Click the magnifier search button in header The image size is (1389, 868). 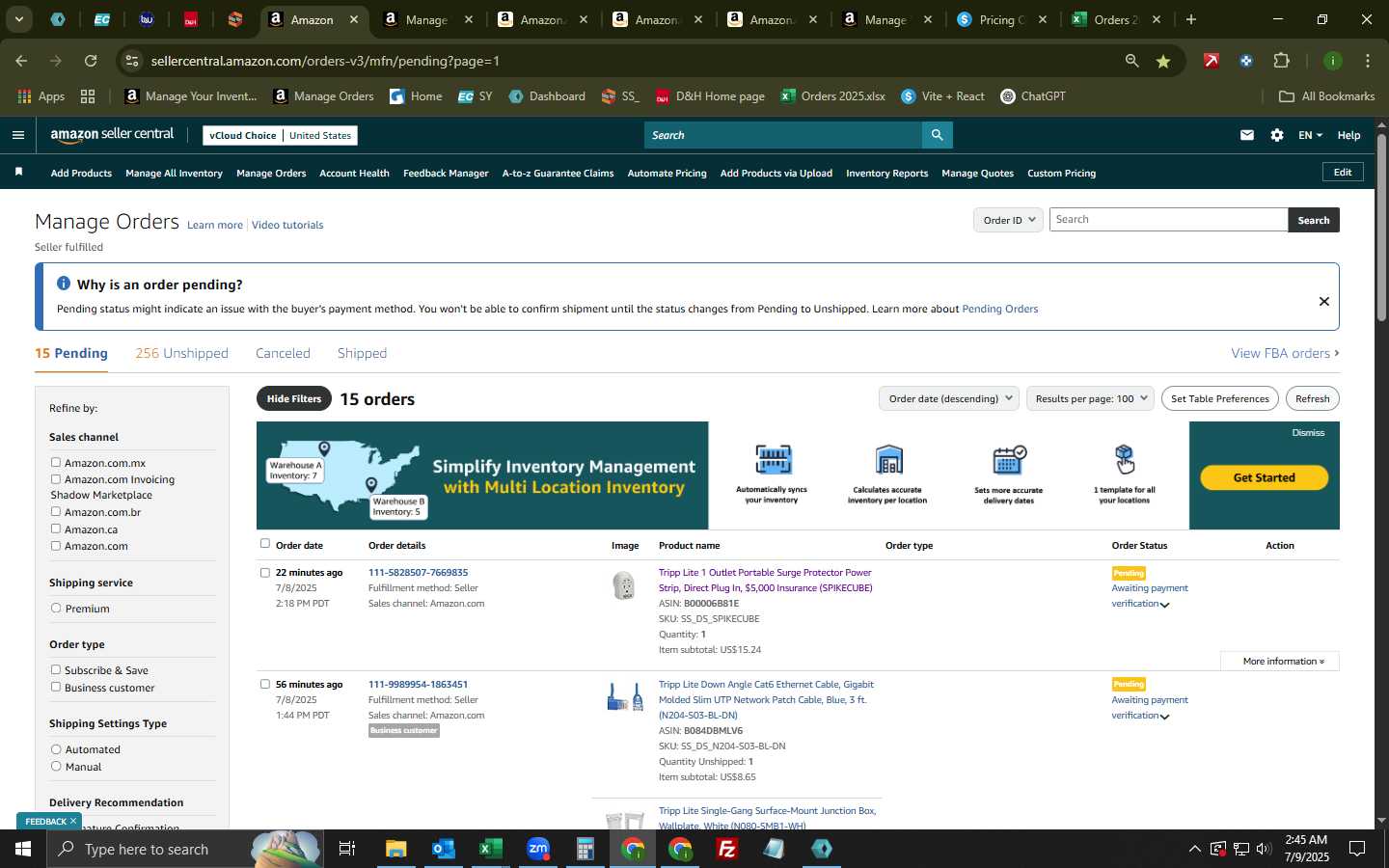(x=937, y=135)
